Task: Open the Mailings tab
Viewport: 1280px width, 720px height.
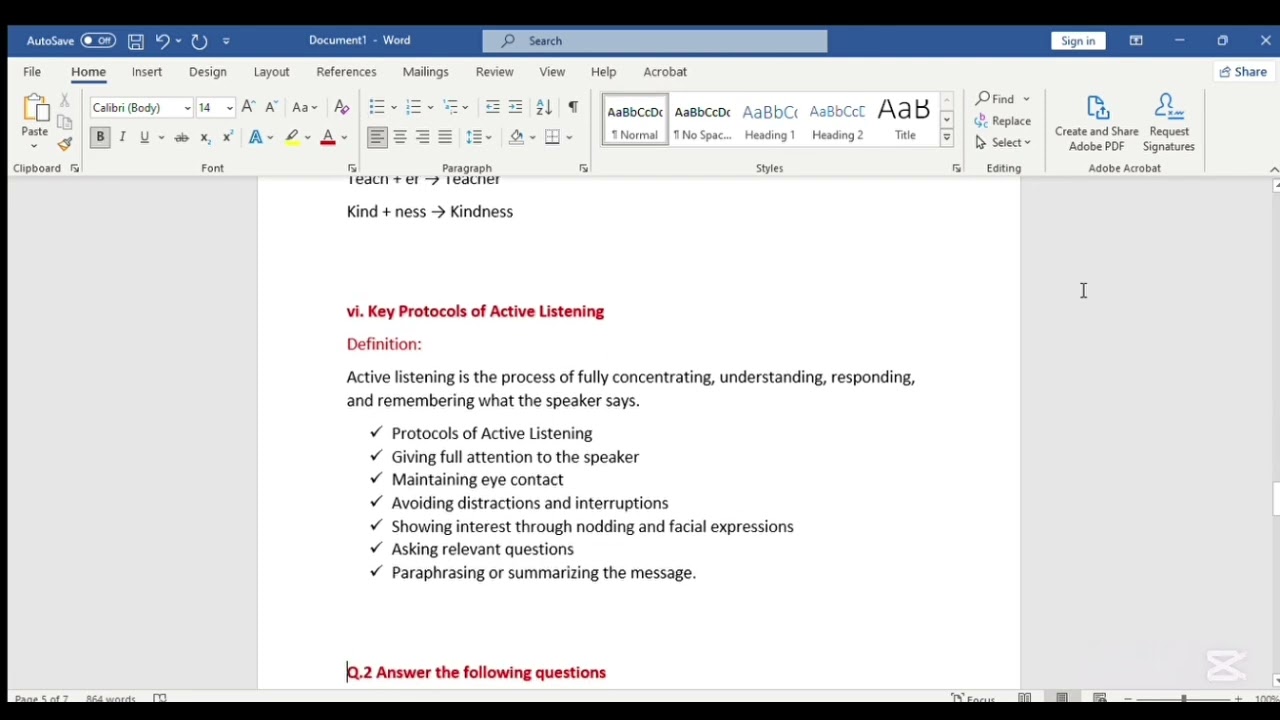Action: 425,72
